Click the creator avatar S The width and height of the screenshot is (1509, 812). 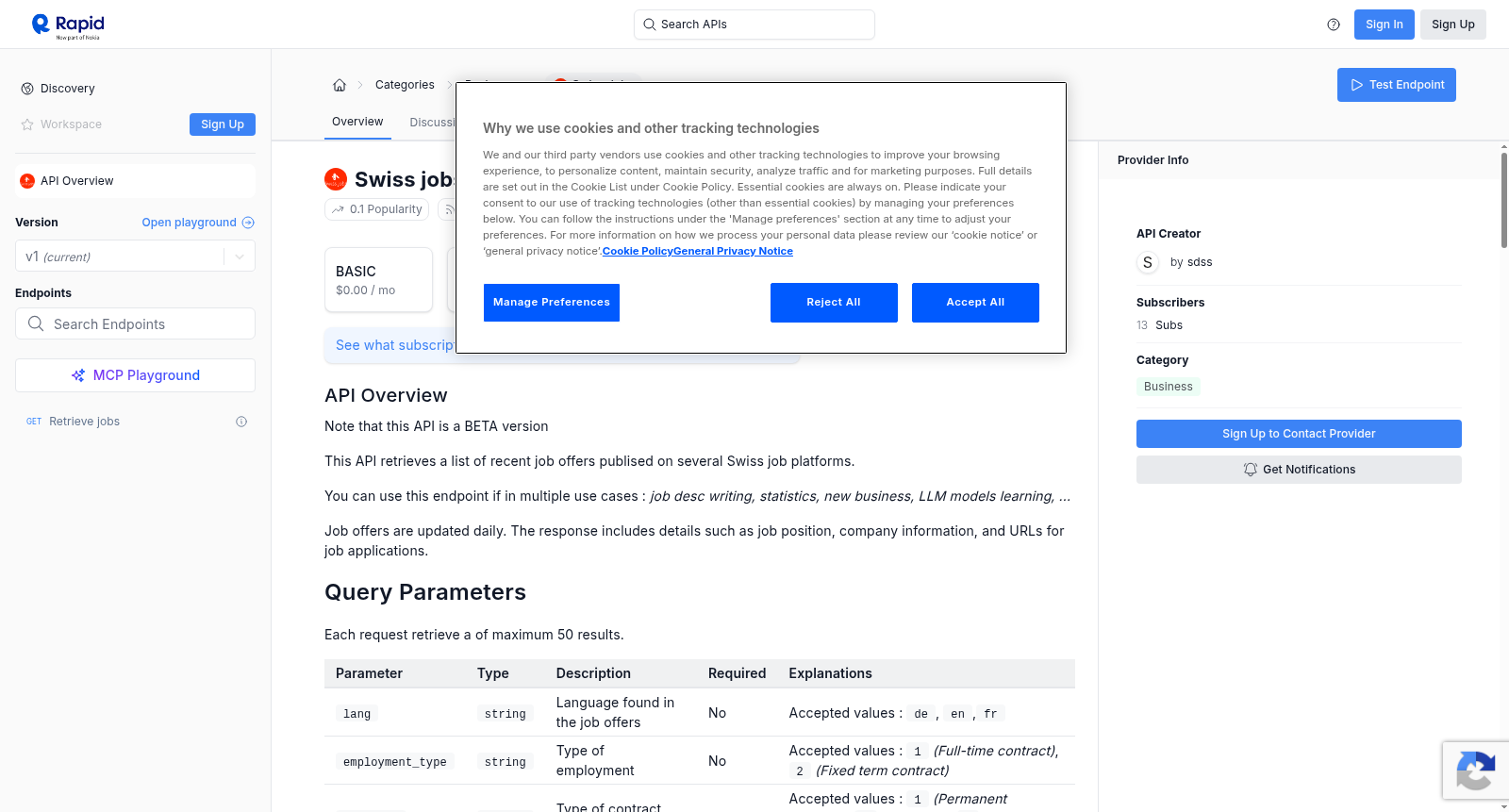point(1148,262)
